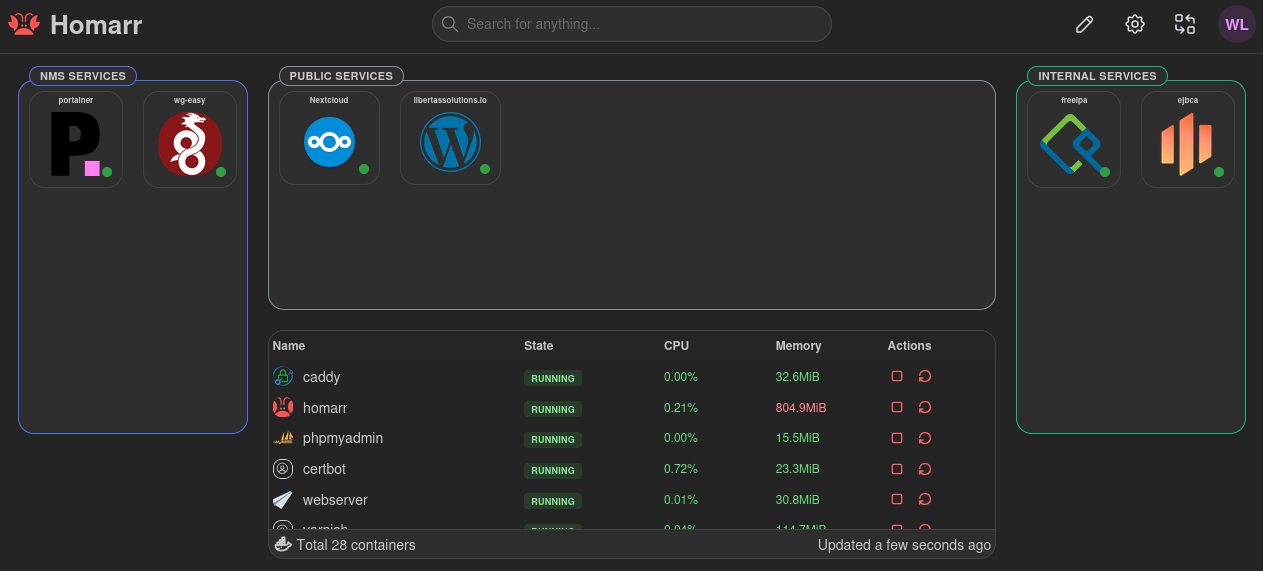Image resolution: width=1263 pixels, height=571 pixels.
Task: Click homarr container icon in table
Action: tap(283, 407)
